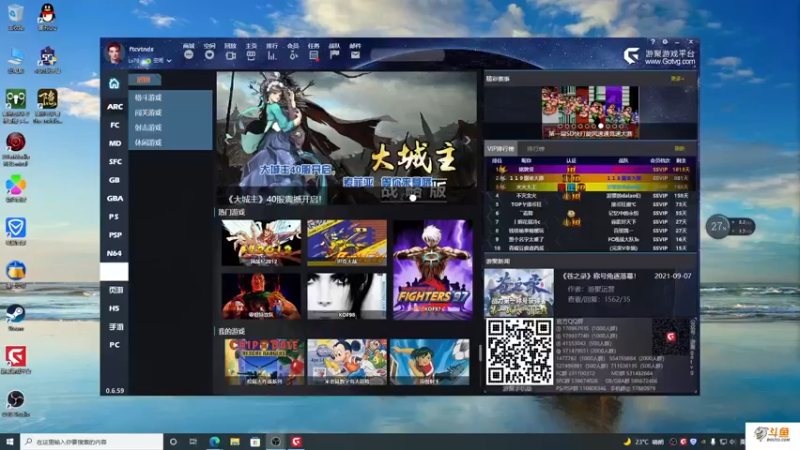800x450 pixels.
Task: Open the 苍之录 news thumbnail
Action: (519, 292)
